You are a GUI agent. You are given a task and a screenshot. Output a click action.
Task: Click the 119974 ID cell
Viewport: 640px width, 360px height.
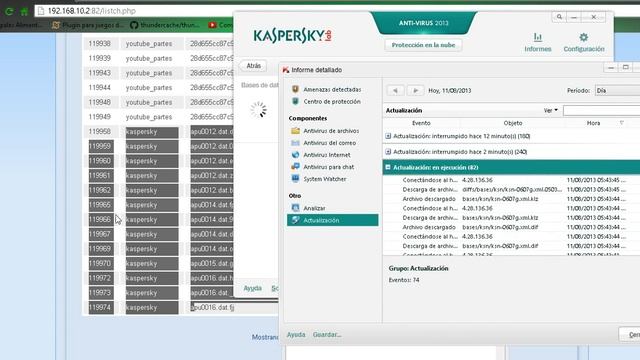click(100, 307)
